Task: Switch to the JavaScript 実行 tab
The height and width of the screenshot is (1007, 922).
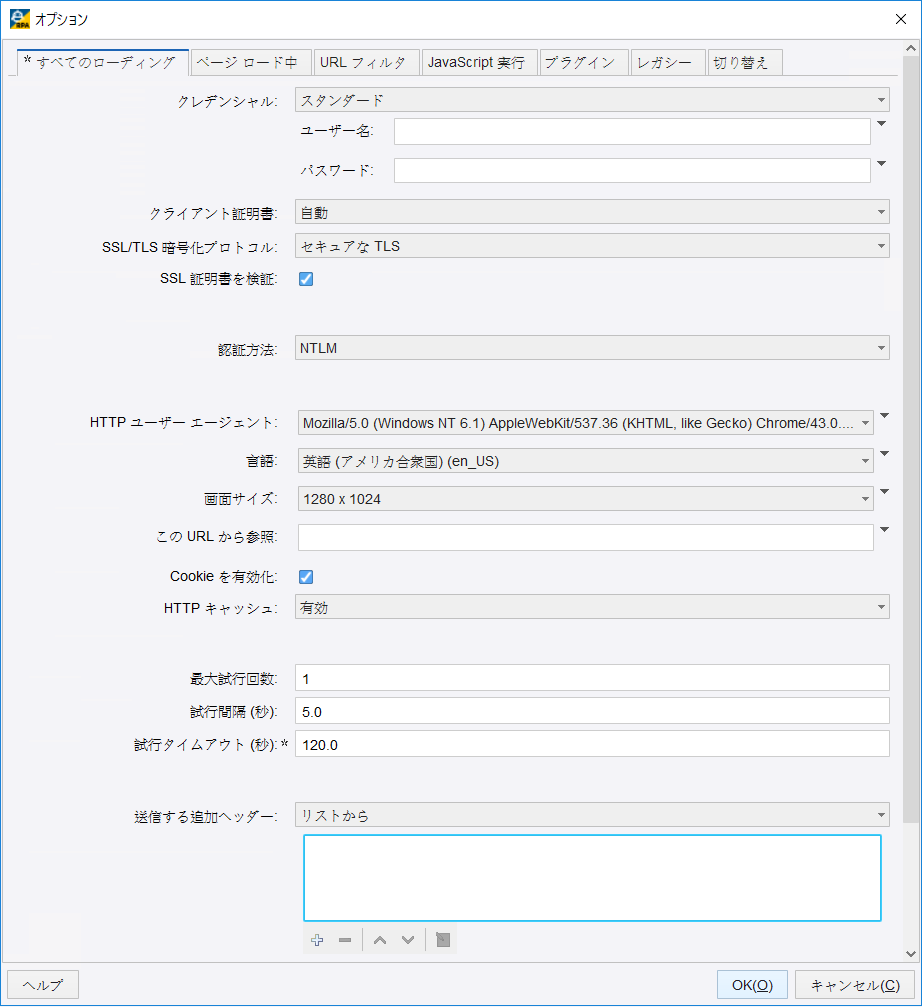Action: tap(478, 62)
